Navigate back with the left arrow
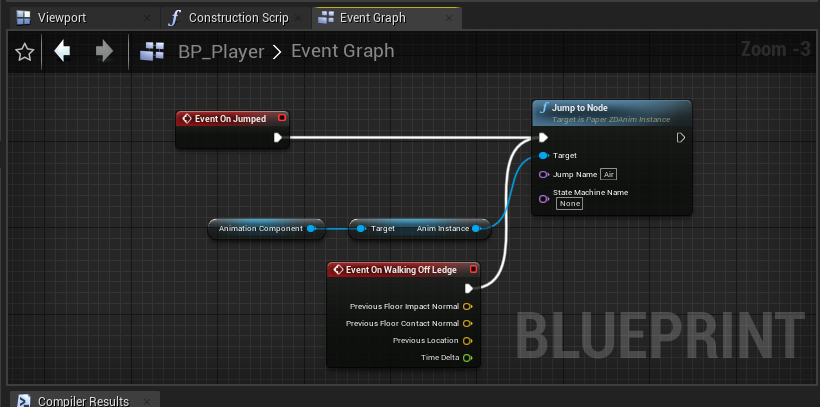This screenshot has height=407, width=820. [x=63, y=52]
